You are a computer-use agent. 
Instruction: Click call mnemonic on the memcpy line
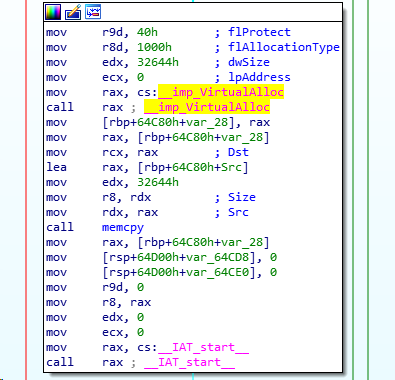(60, 227)
